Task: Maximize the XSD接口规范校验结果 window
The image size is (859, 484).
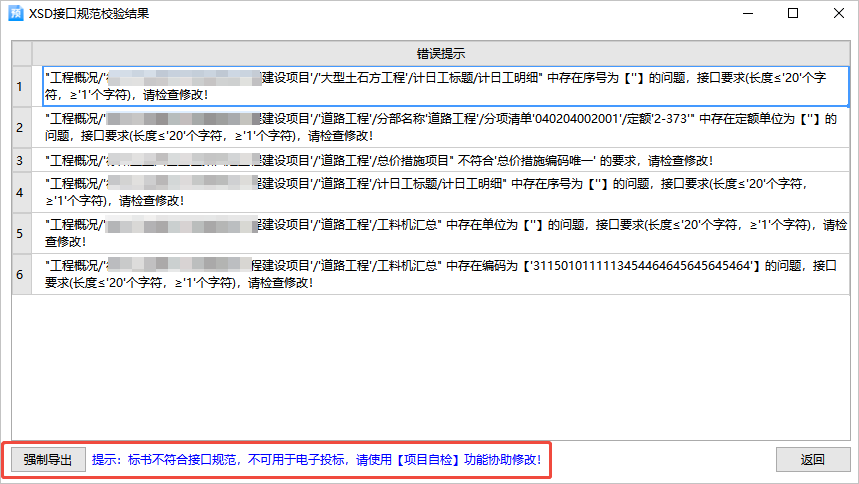Action: coord(793,14)
